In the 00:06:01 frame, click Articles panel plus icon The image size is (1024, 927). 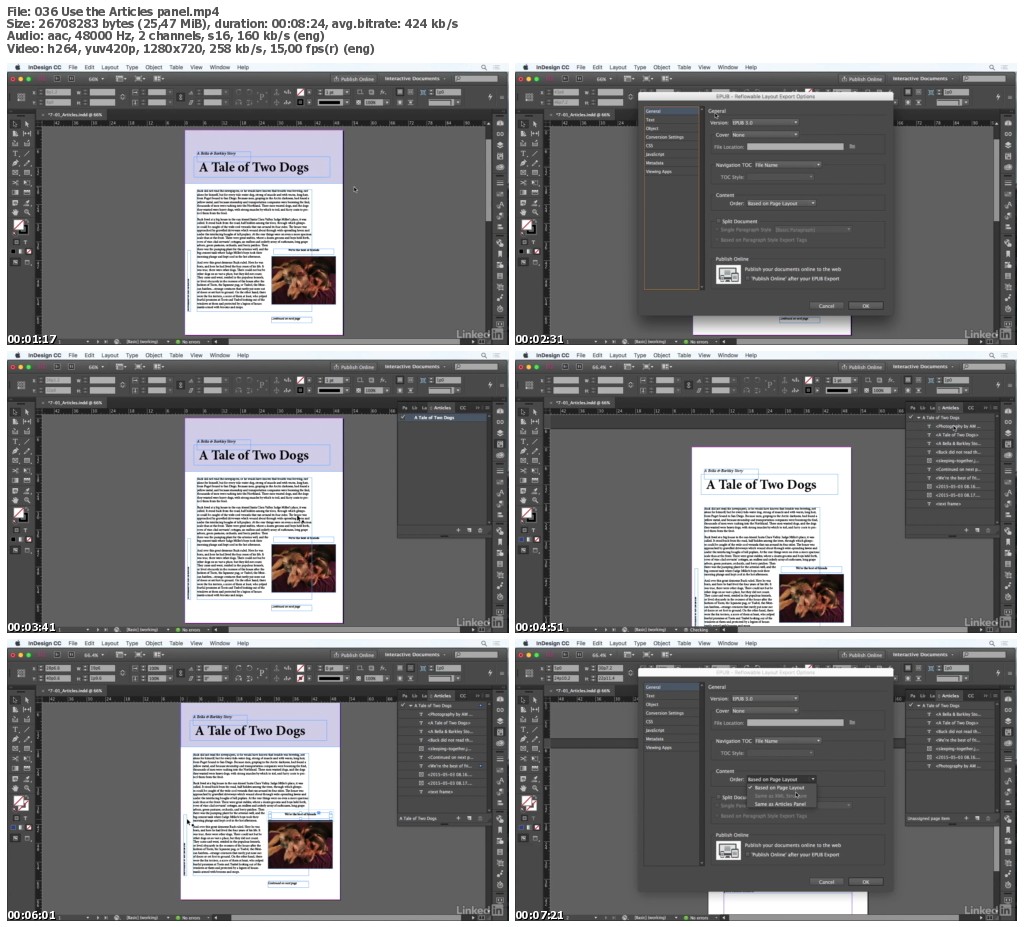pos(458,818)
